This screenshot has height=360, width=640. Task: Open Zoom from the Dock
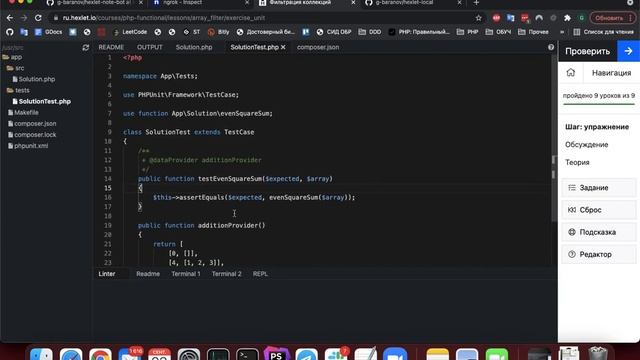coord(395,355)
